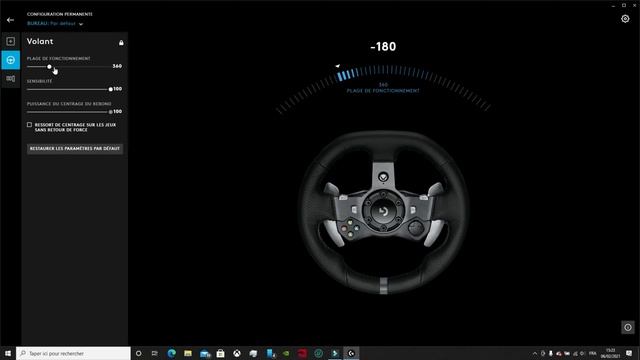Click the Volant lock icon
The height and width of the screenshot is (360, 640).
tap(121, 42)
